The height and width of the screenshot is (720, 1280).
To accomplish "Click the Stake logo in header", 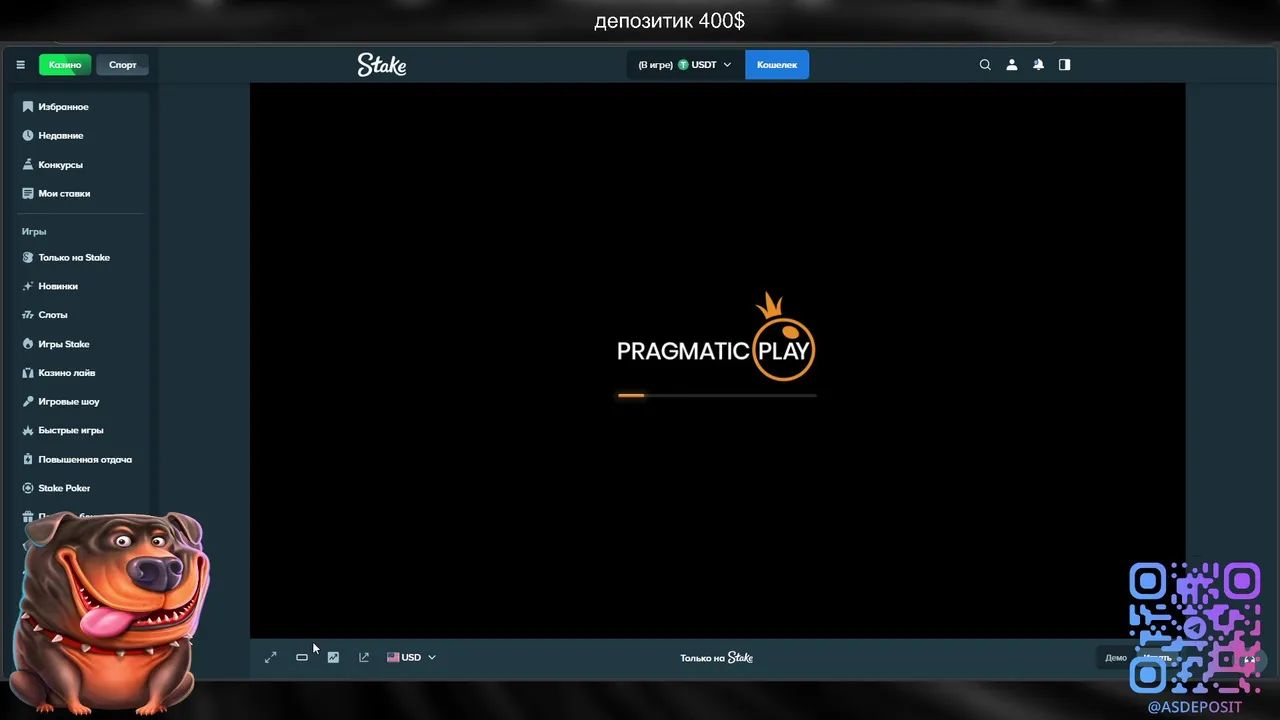I will 382,65.
